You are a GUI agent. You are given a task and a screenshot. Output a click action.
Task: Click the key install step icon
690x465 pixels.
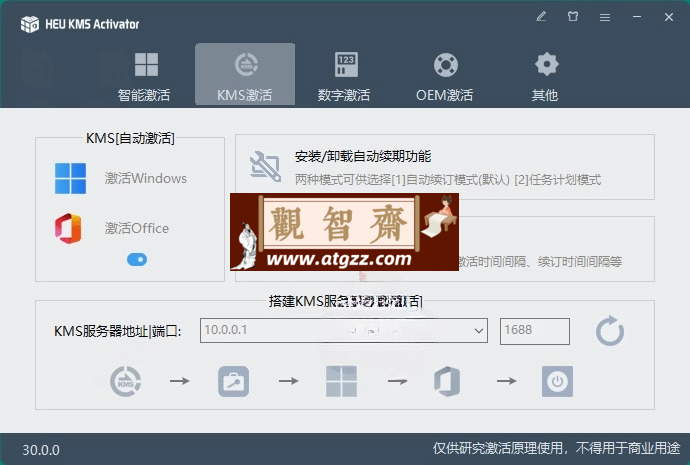click(234, 381)
